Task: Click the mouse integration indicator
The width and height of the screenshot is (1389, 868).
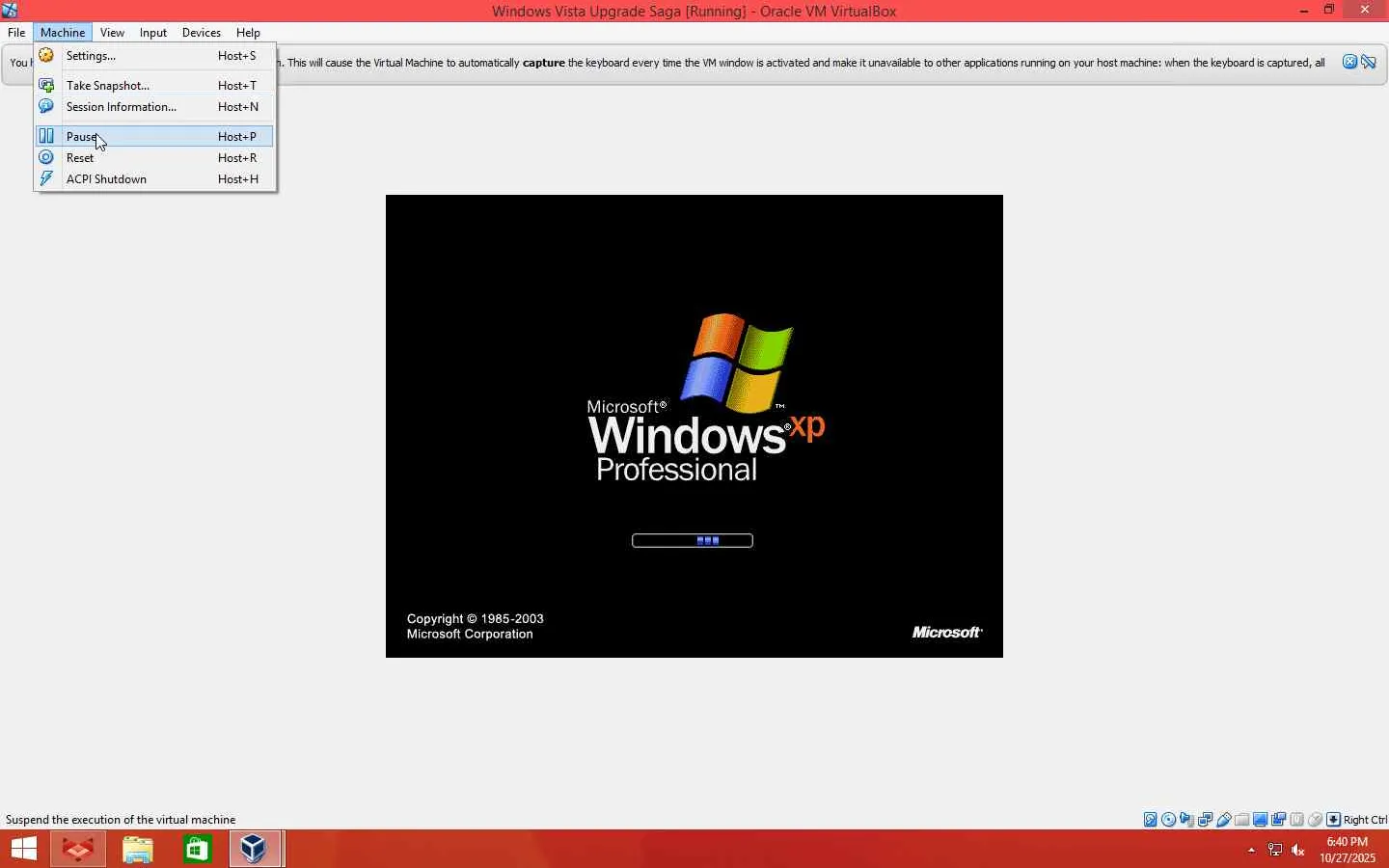Action: pyautogui.click(x=1316, y=820)
